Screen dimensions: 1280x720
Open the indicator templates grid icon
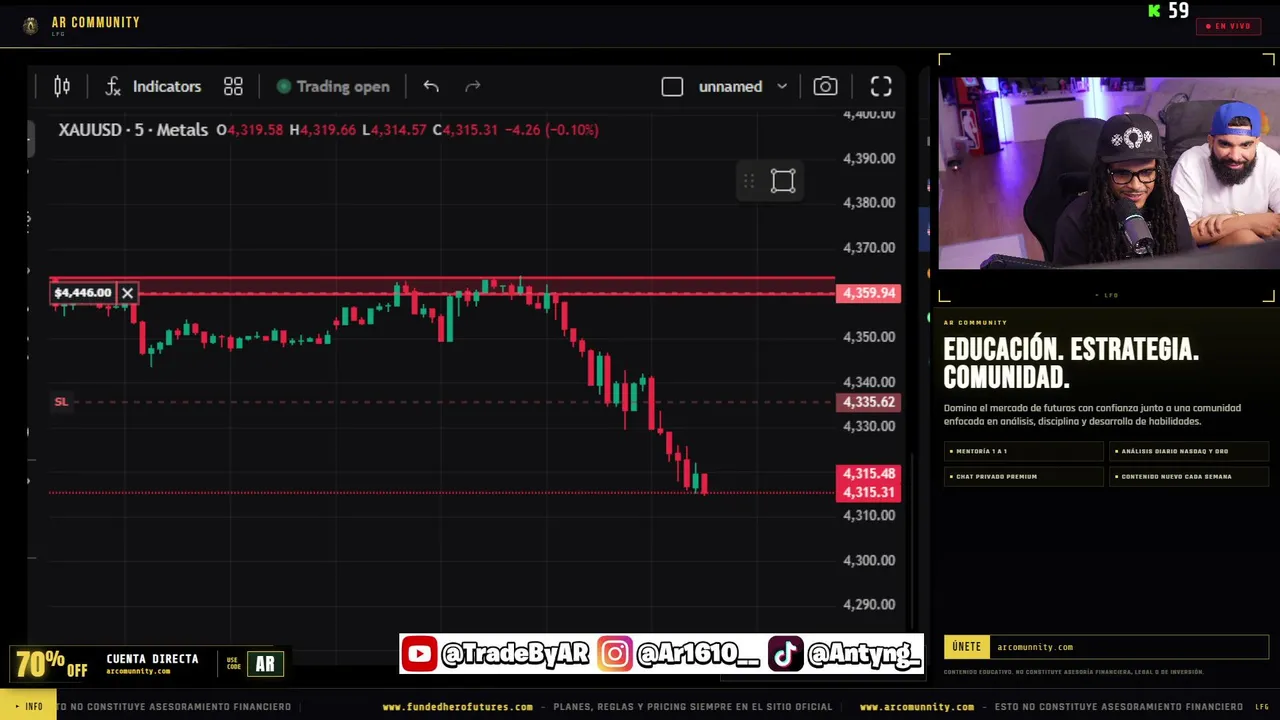233,87
